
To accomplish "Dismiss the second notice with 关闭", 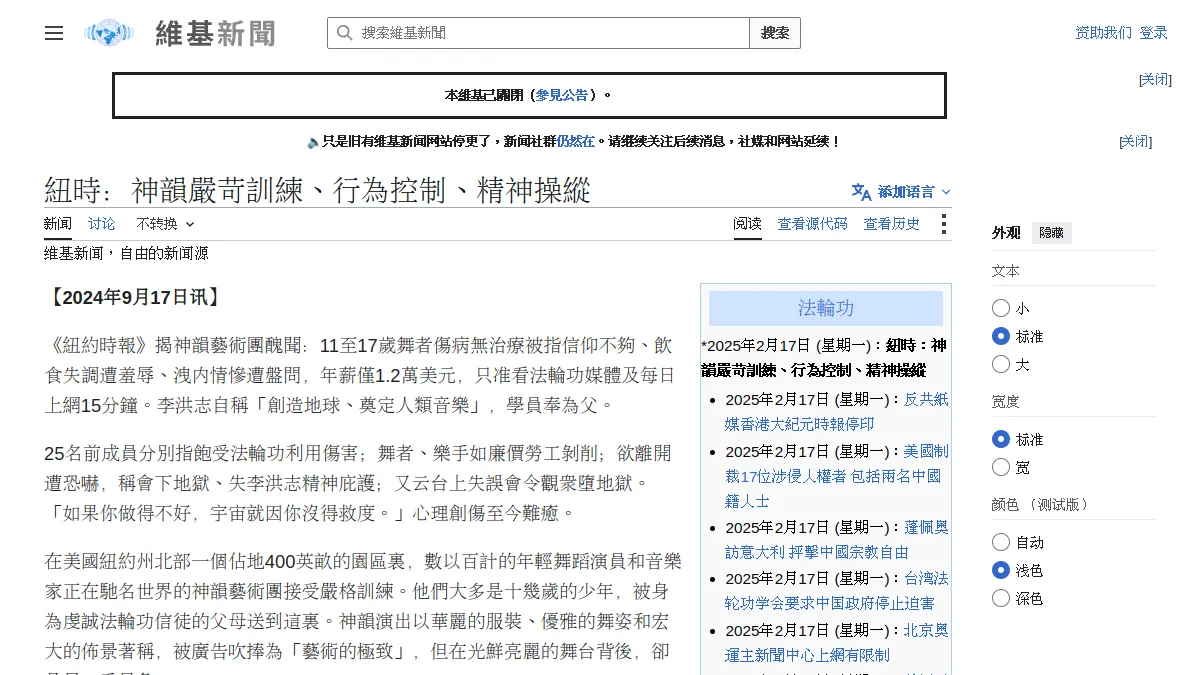I will (x=1135, y=142).
